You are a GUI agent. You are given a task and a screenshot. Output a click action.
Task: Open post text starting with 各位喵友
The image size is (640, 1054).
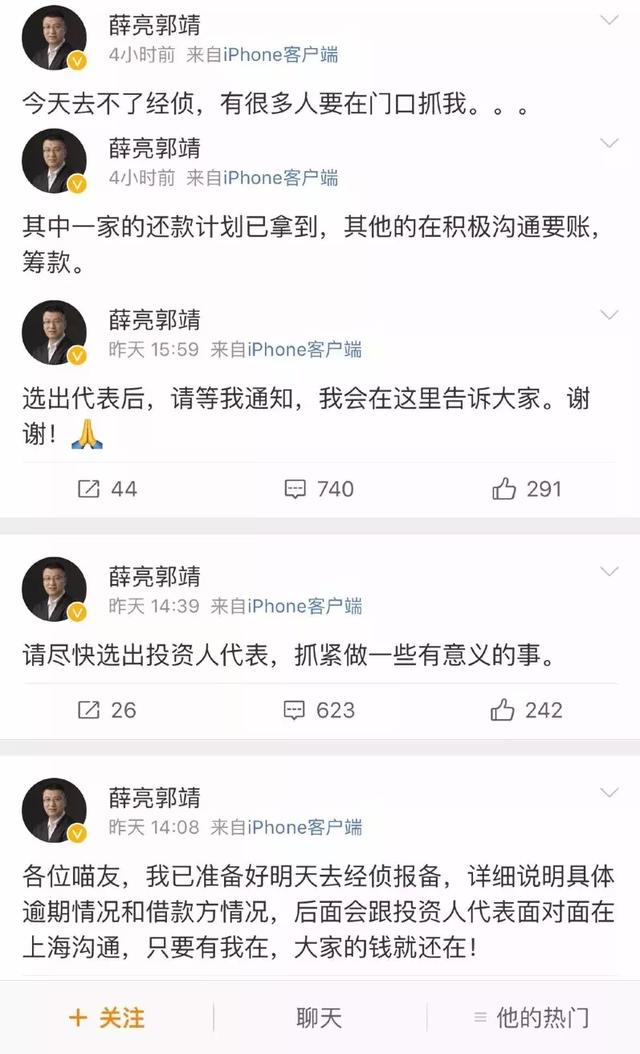point(319,911)
